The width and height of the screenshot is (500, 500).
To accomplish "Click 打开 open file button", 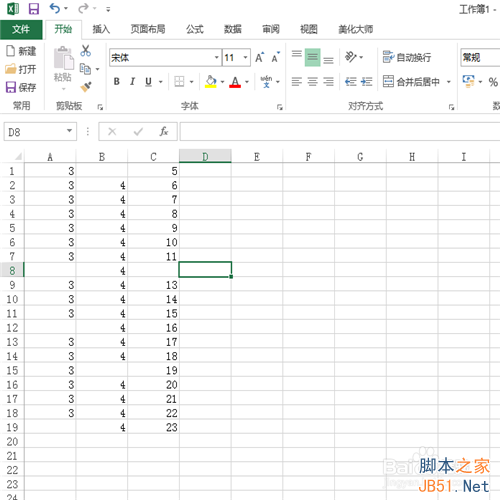I will click(x=21, y=69).
